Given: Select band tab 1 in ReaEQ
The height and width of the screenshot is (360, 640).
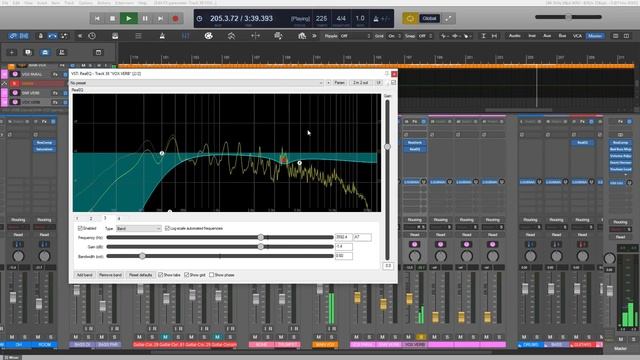Looking at the screenshot, I should click(x=77, y=219).
